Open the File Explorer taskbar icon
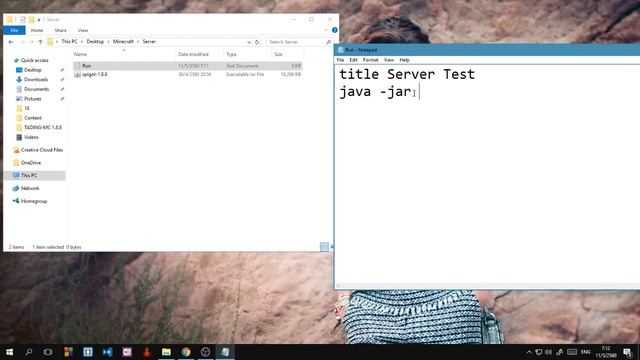Viewport: 640px width, 360px height. click(166, 352)
